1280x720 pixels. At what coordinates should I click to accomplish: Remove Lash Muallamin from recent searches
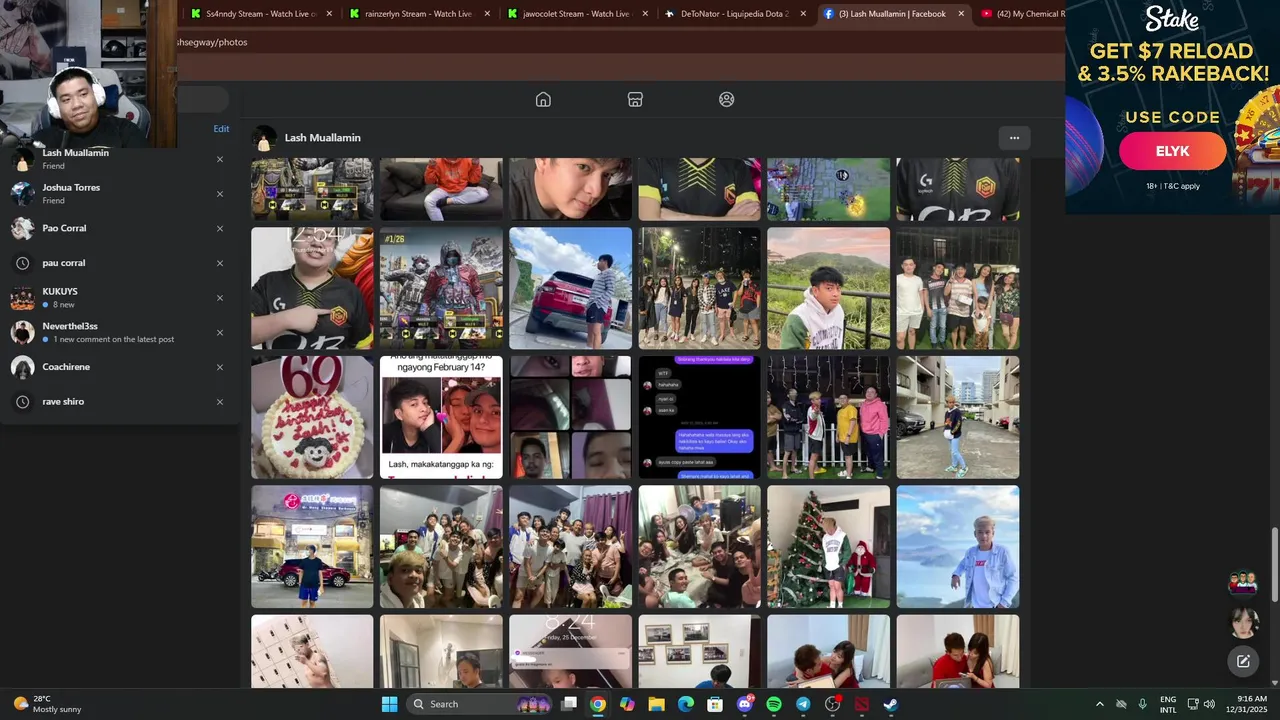(220, 159)
